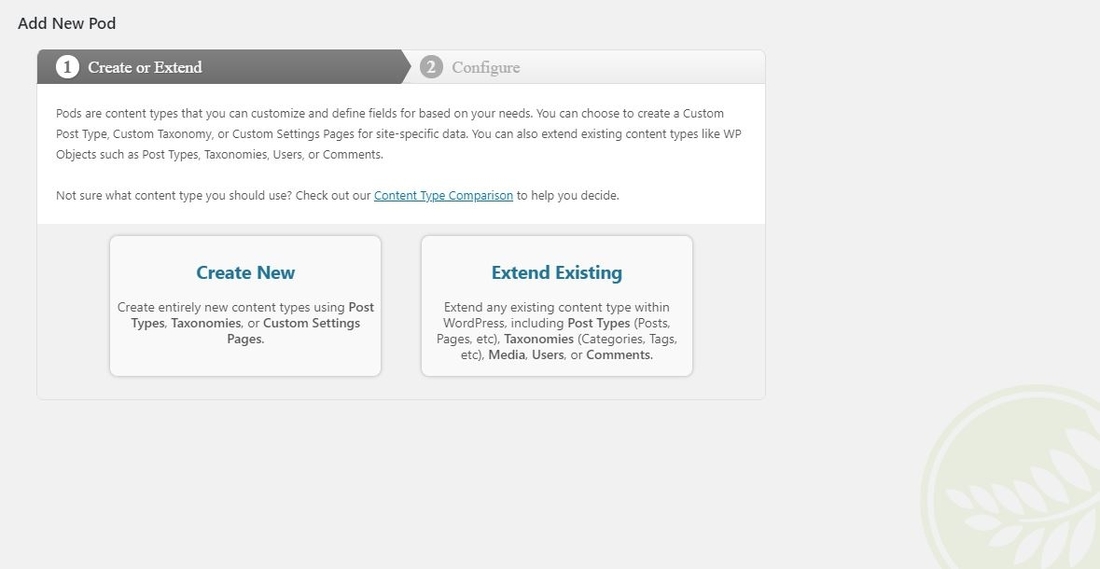Click bold "Taxonomies" in the Extend Existing card
Image resolution: width=1100 pixels, height=569 pixels.
(539, 339)
